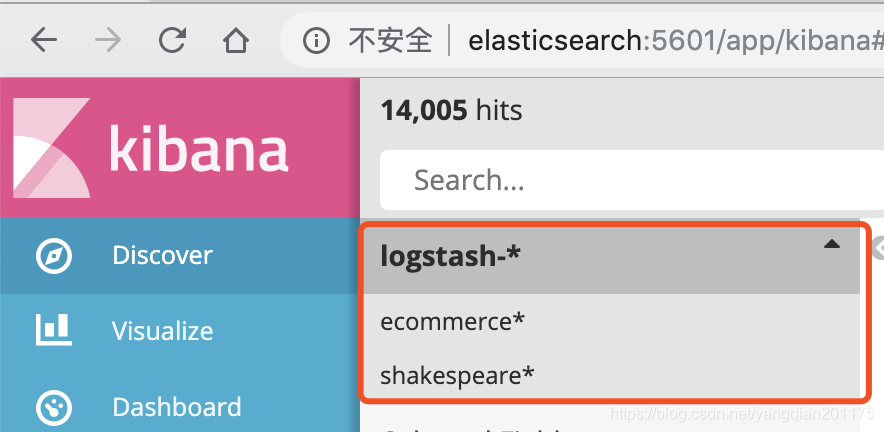884x432 pixels.
Task: Focus the address bar URL text
Action: (675, 41)
